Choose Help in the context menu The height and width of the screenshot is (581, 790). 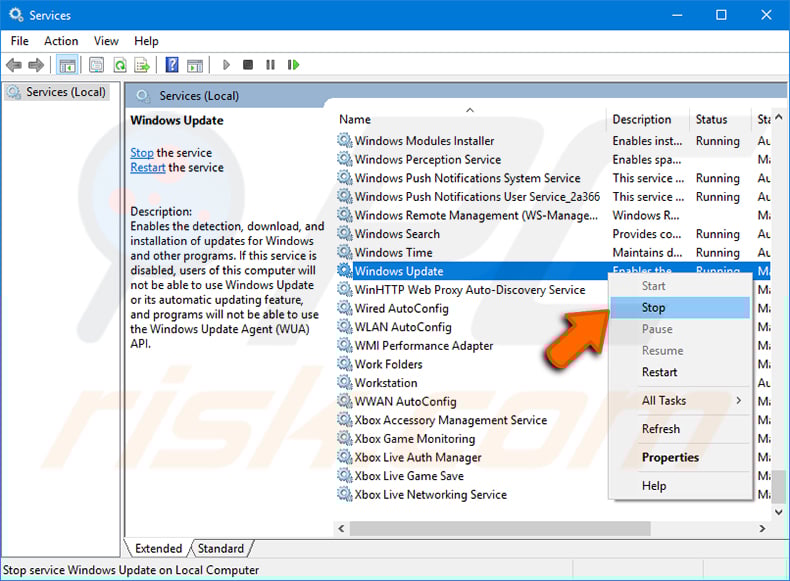click(x=680, y=486)
